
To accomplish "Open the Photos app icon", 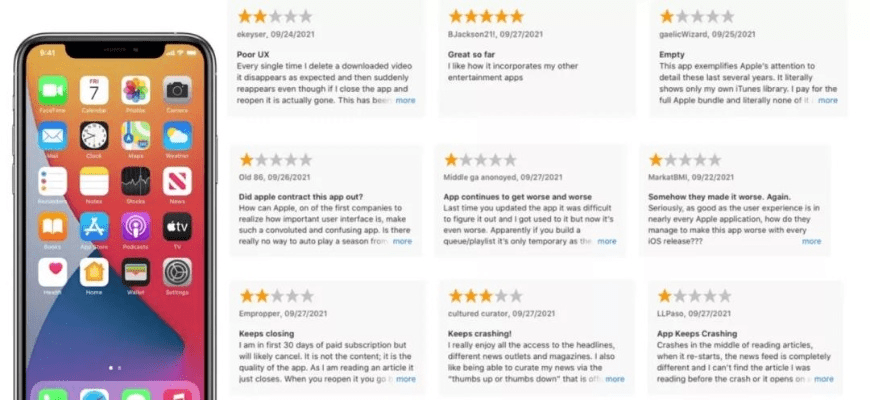I will click(135, 90).
